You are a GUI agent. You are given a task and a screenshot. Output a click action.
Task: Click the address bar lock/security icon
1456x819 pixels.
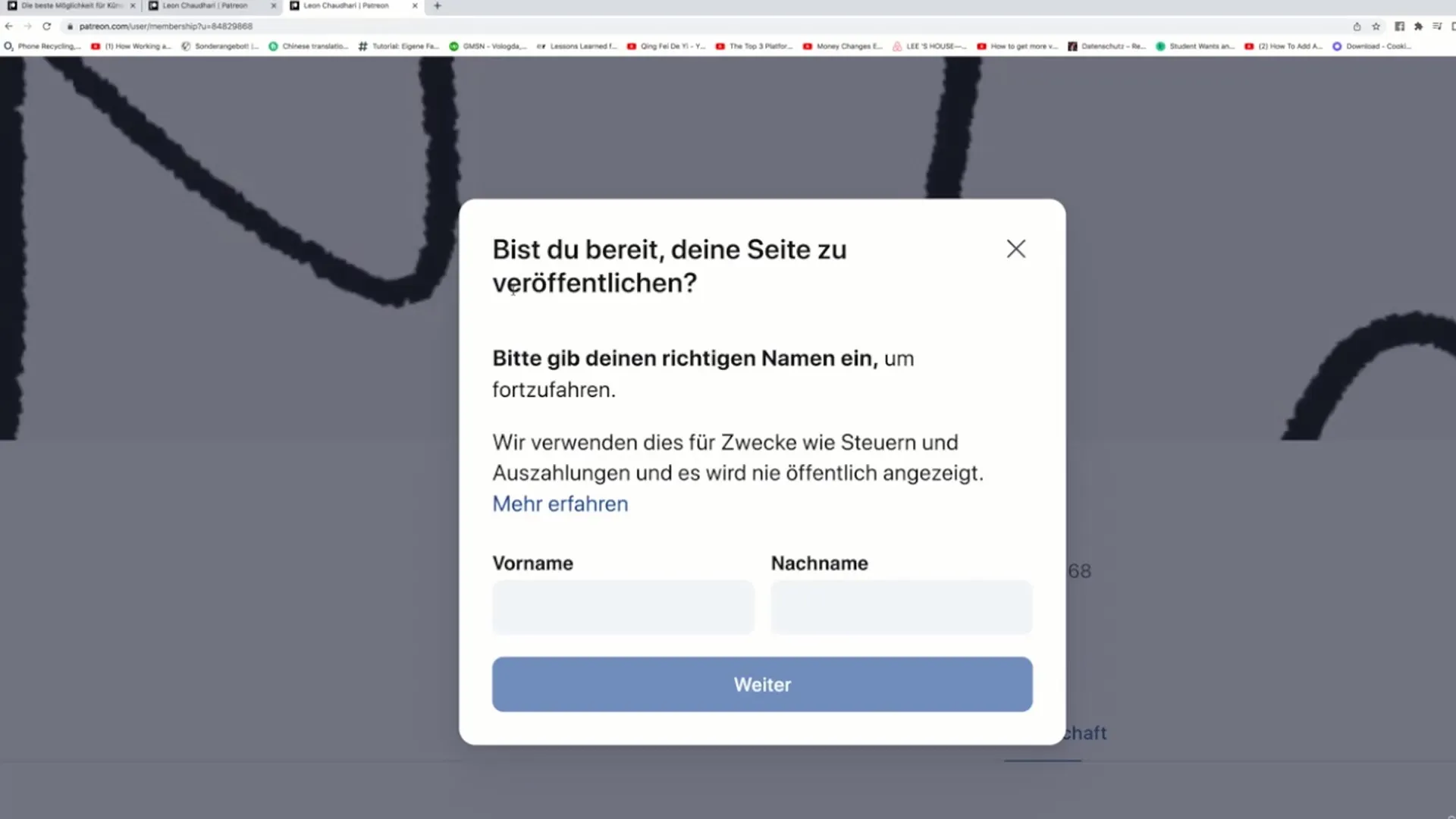69,27
